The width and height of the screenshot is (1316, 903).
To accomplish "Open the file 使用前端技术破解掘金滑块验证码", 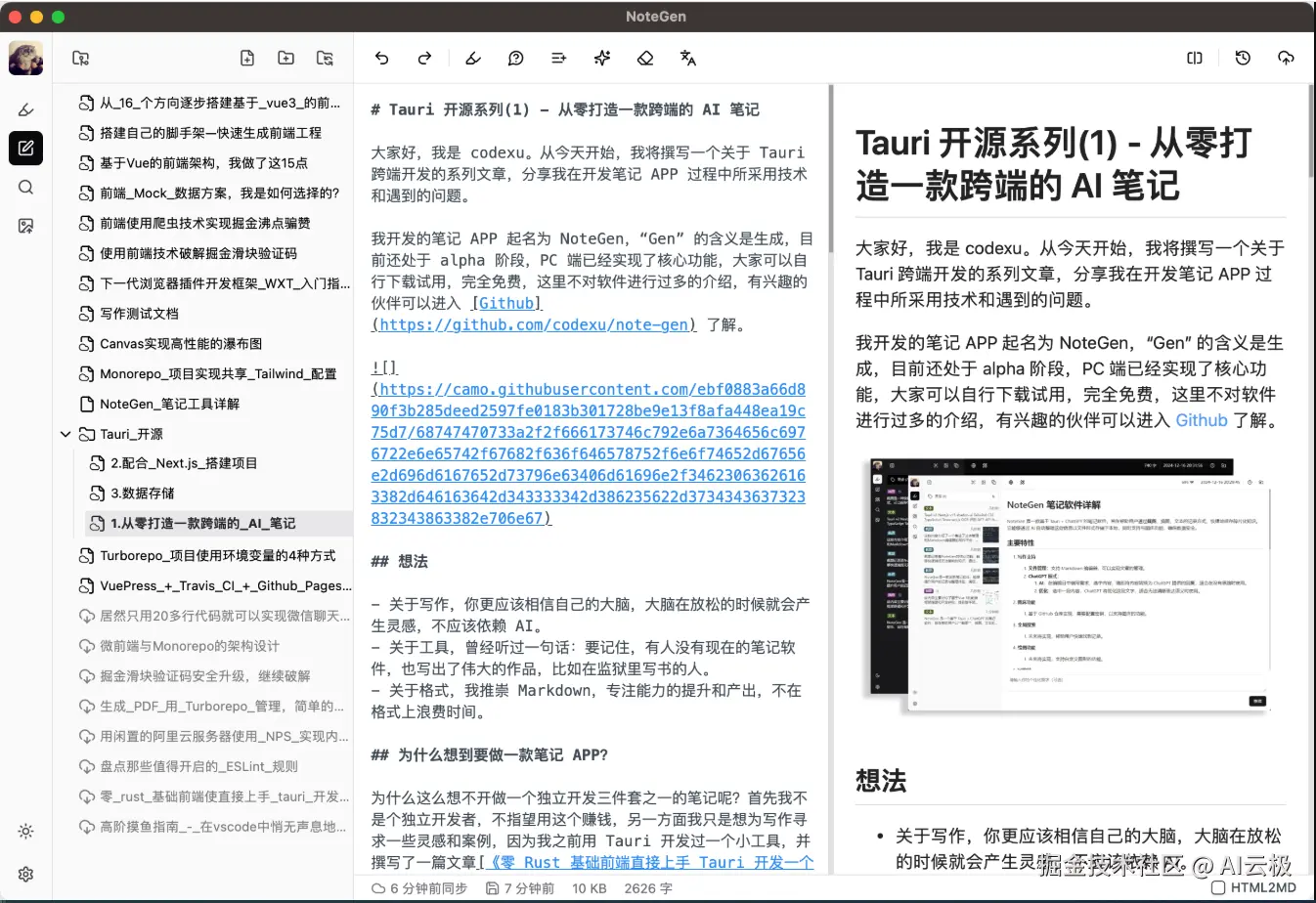I will coord(198,253).
